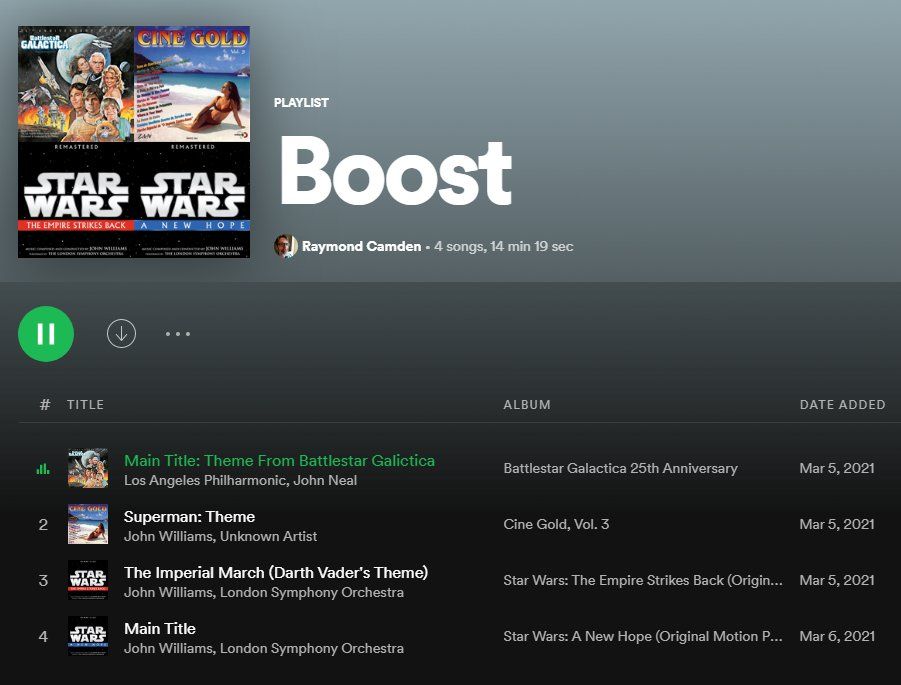Download the Boost playlist
This screenshot has width=901, height=685.
pos(121,334)
